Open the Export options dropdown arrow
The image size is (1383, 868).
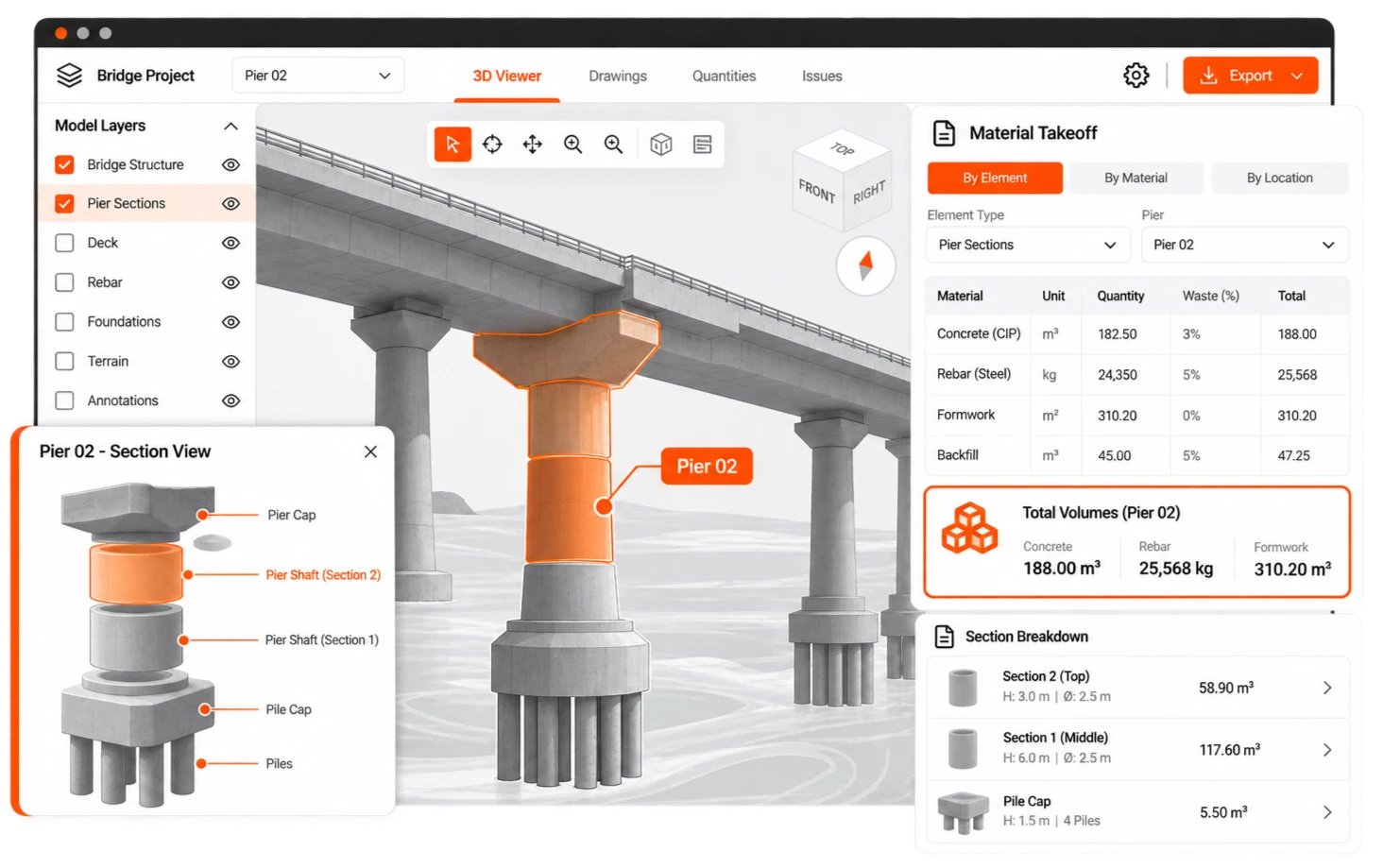(1298, 76)
